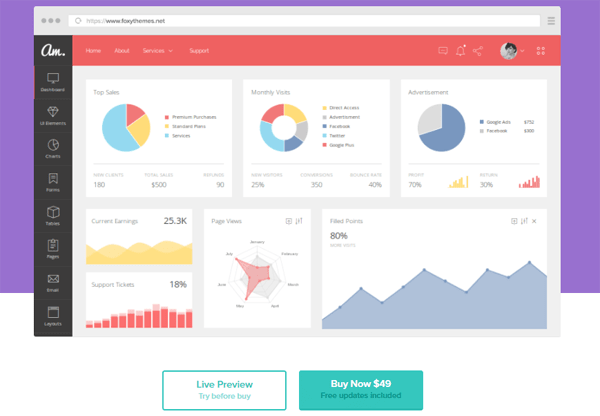Open the user avatar dropdown arrow
The height and width of the screenshot is (416, 600).
(x=522, y=51)
